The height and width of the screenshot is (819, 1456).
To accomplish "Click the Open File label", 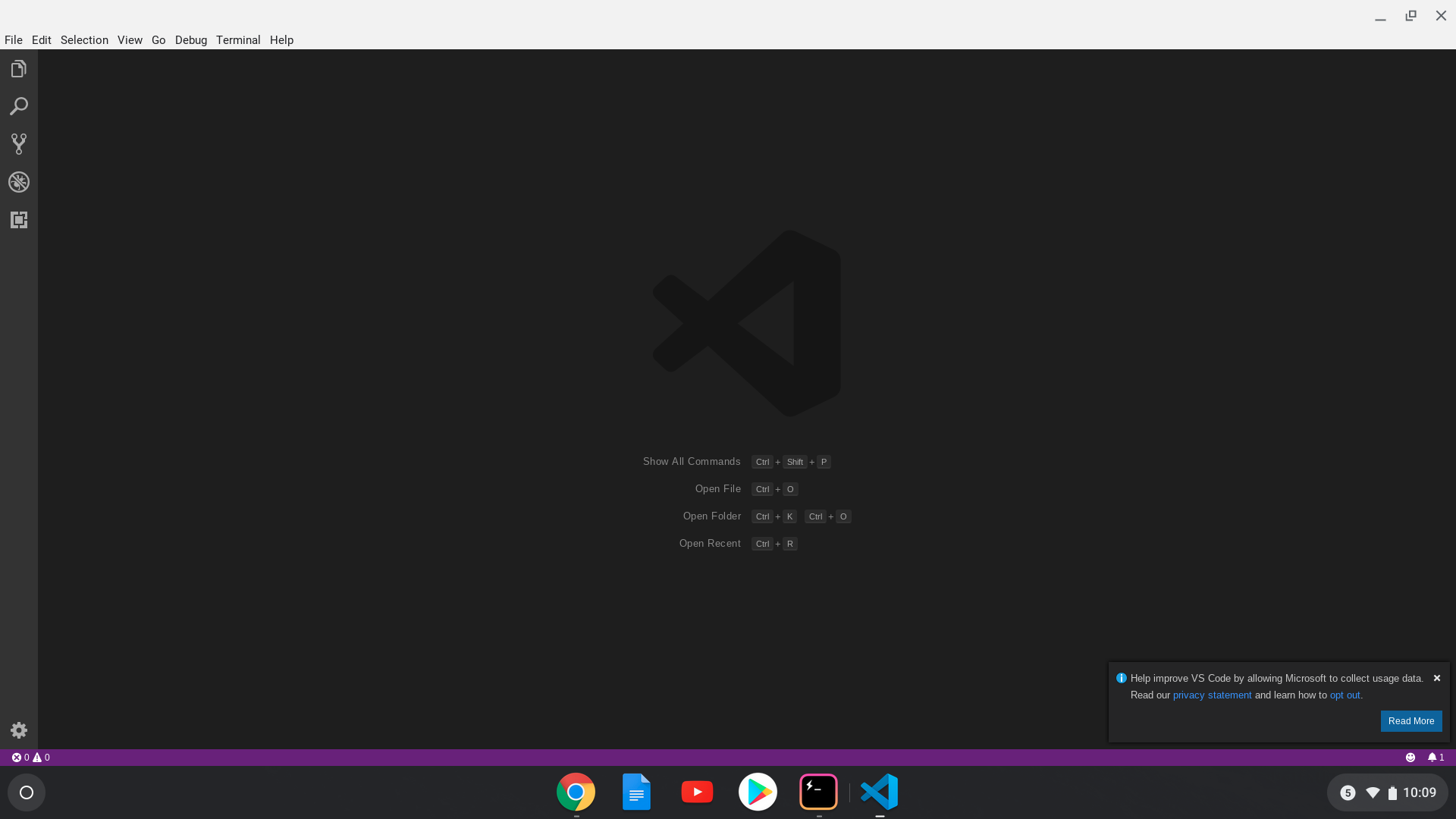I will pyautogui.click(x=718, y=489).
